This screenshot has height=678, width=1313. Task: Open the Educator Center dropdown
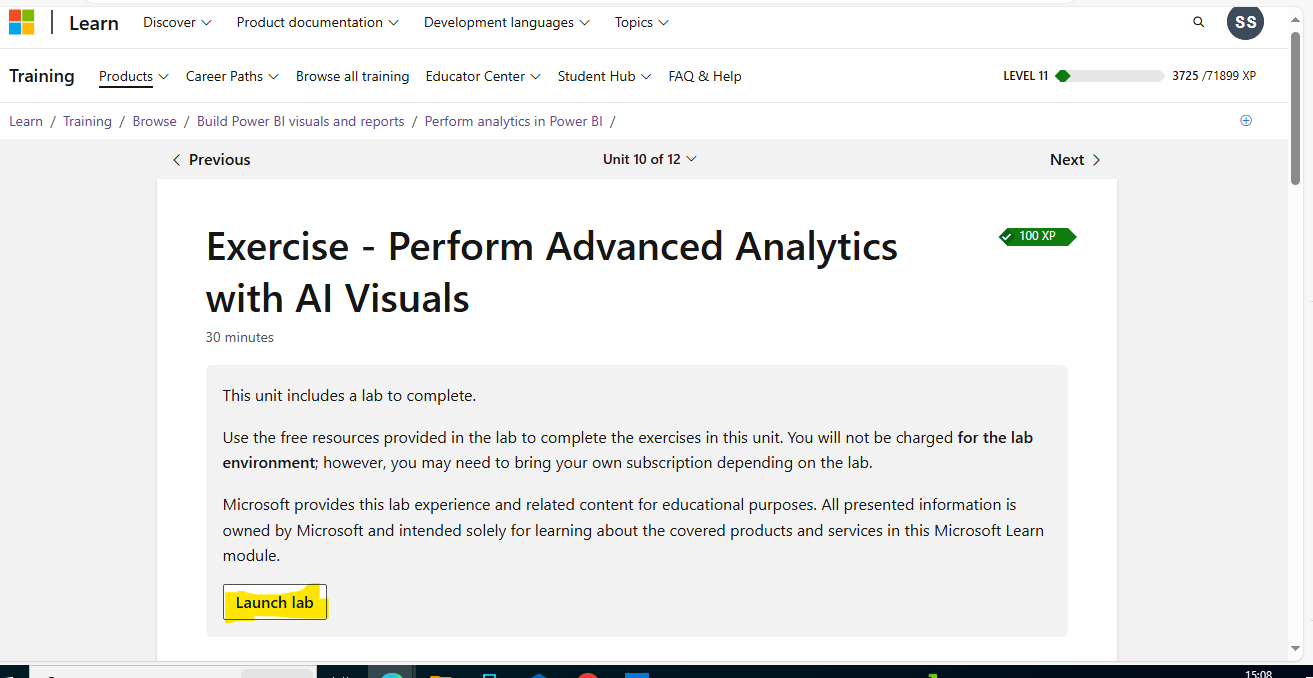[x=483, y=76]
